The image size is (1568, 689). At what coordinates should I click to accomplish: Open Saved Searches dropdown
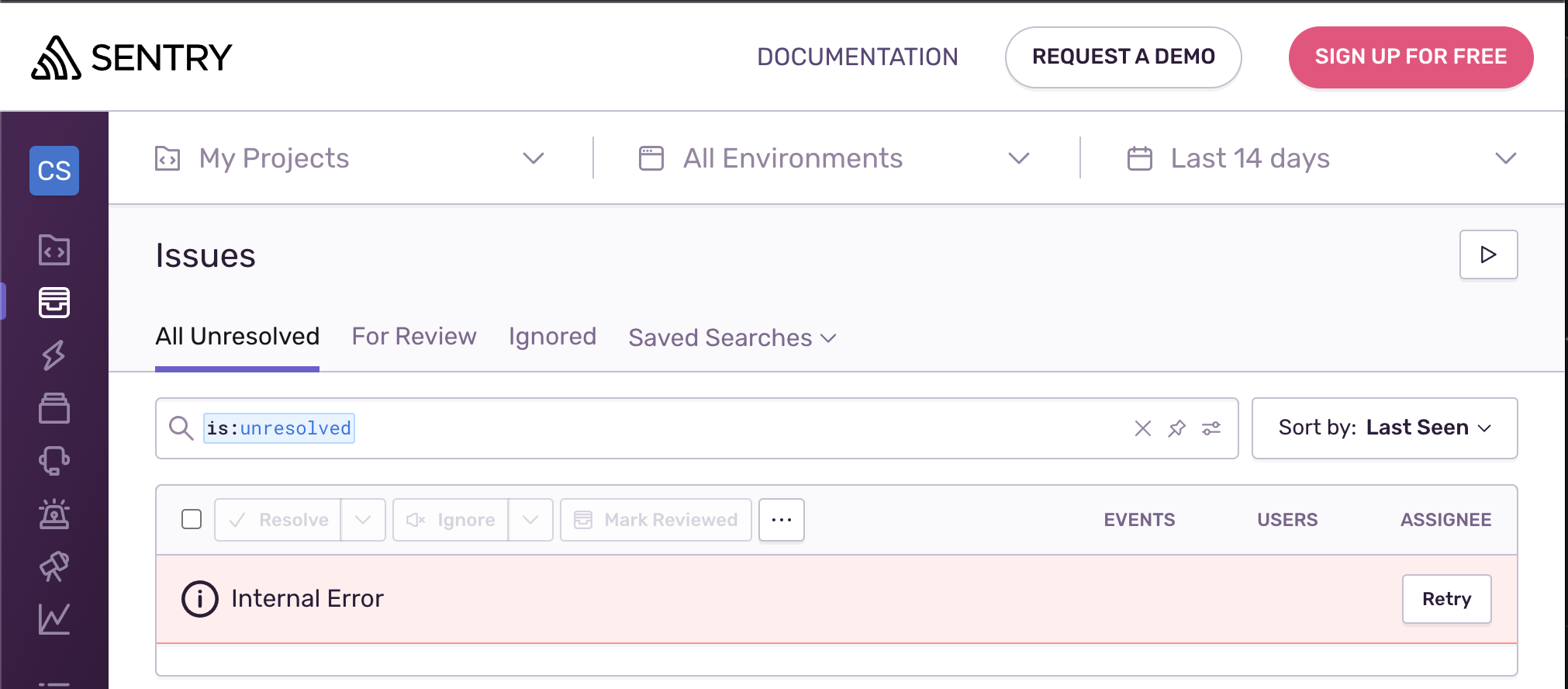pos(732,338)
